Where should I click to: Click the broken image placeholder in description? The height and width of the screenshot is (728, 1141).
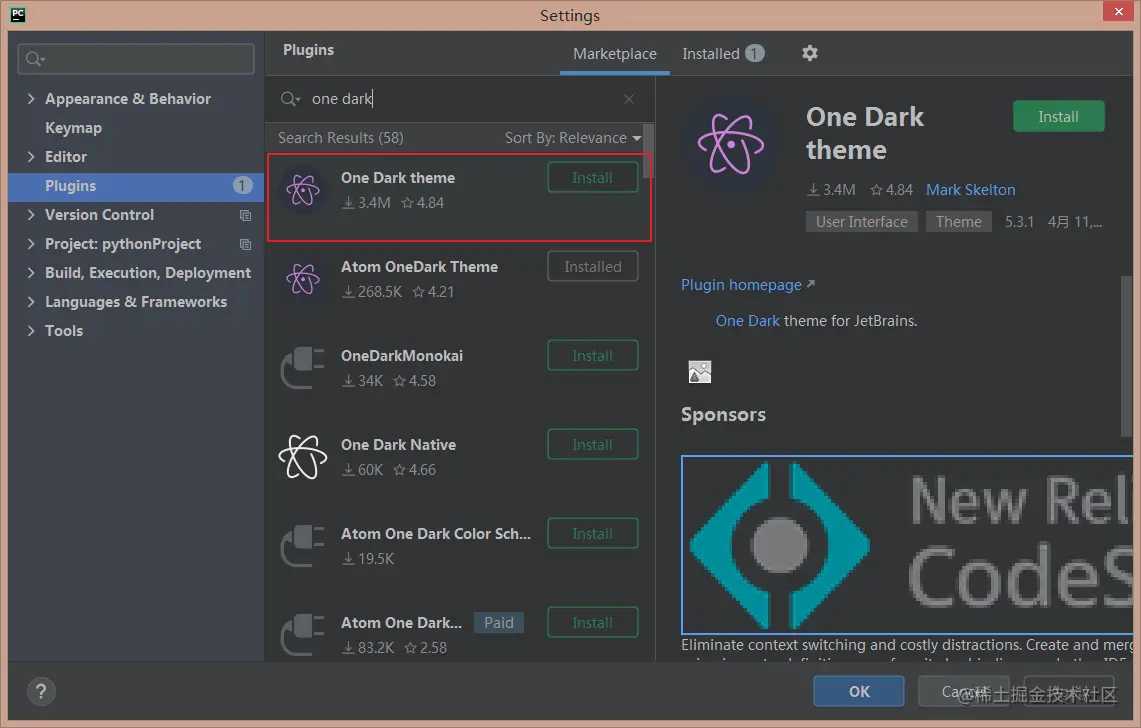point(700,372)
